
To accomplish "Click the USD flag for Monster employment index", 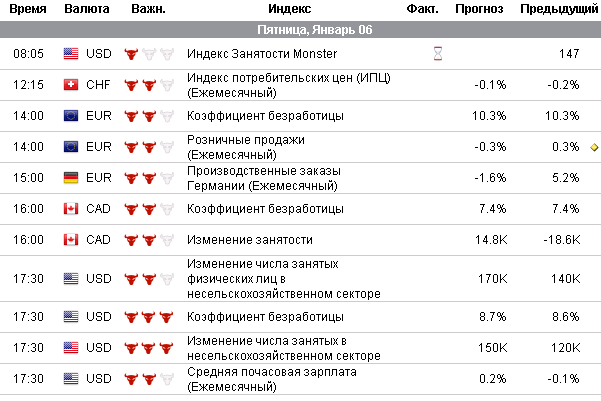I will pyautogui.click(x=71, y=54).
